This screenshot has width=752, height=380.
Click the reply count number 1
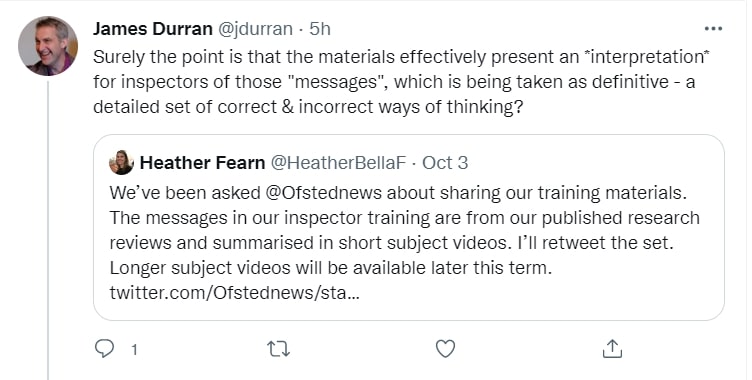click(134, 350)
